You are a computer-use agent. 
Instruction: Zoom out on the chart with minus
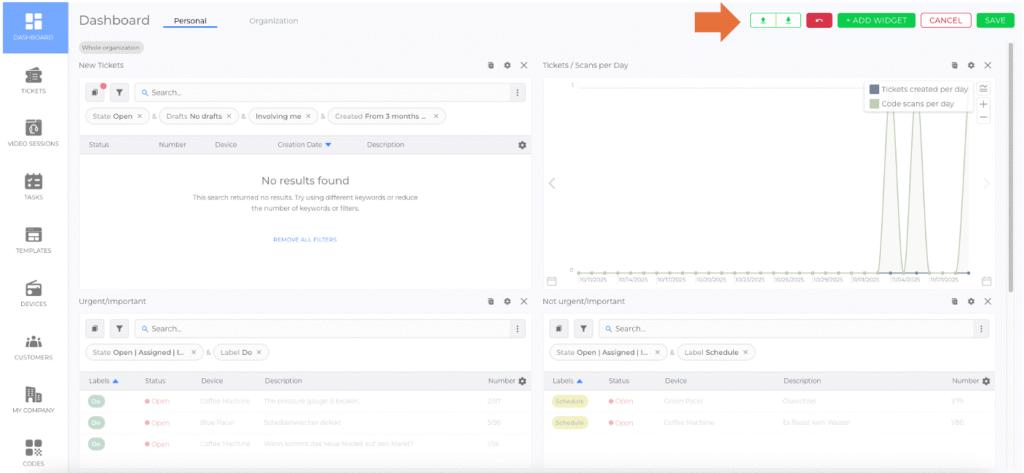pos(984,118)
